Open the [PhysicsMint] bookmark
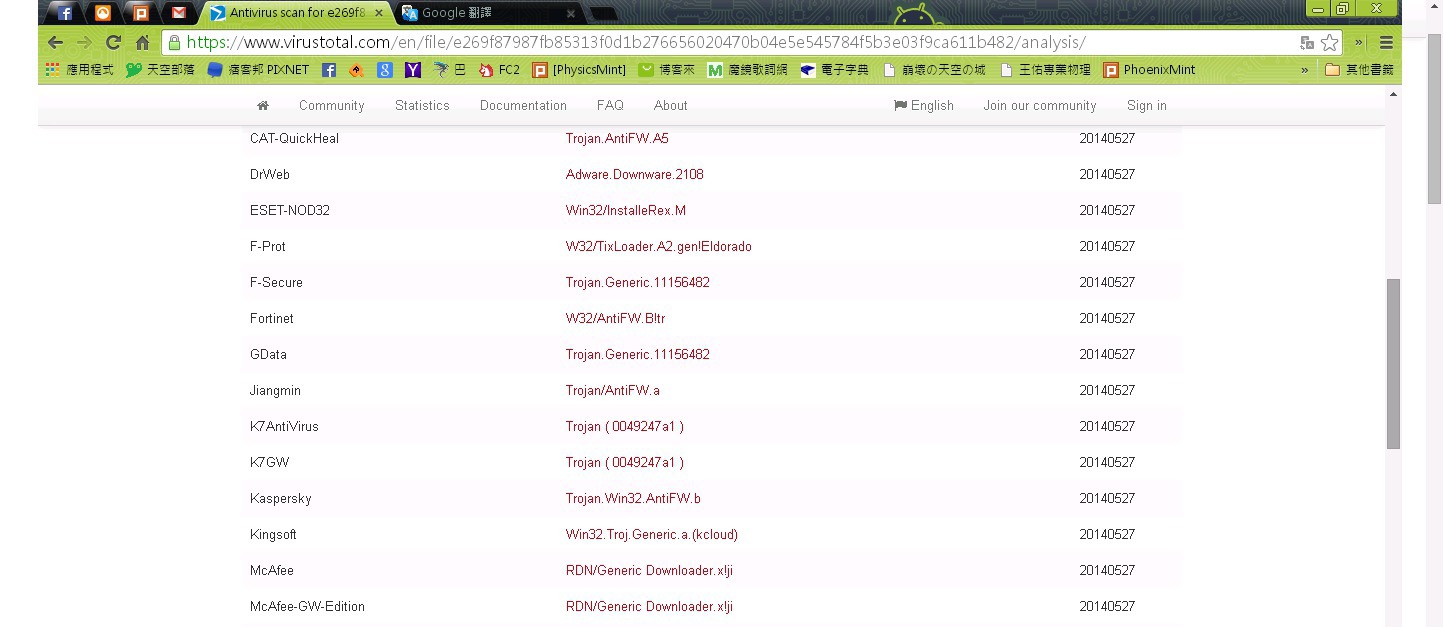The image size is (1443, 627). tap(579, 70)
